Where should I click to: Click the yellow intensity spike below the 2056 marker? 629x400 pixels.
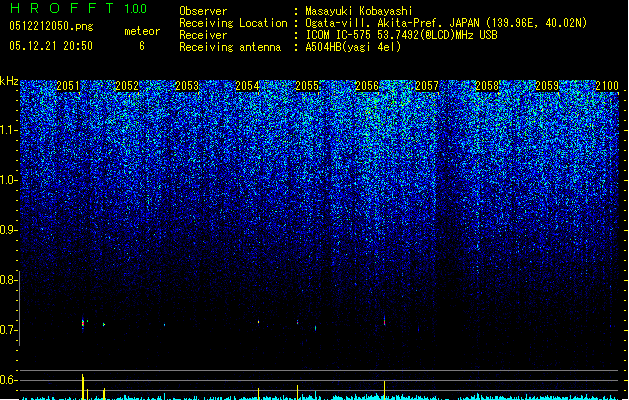tap(384, 390)
